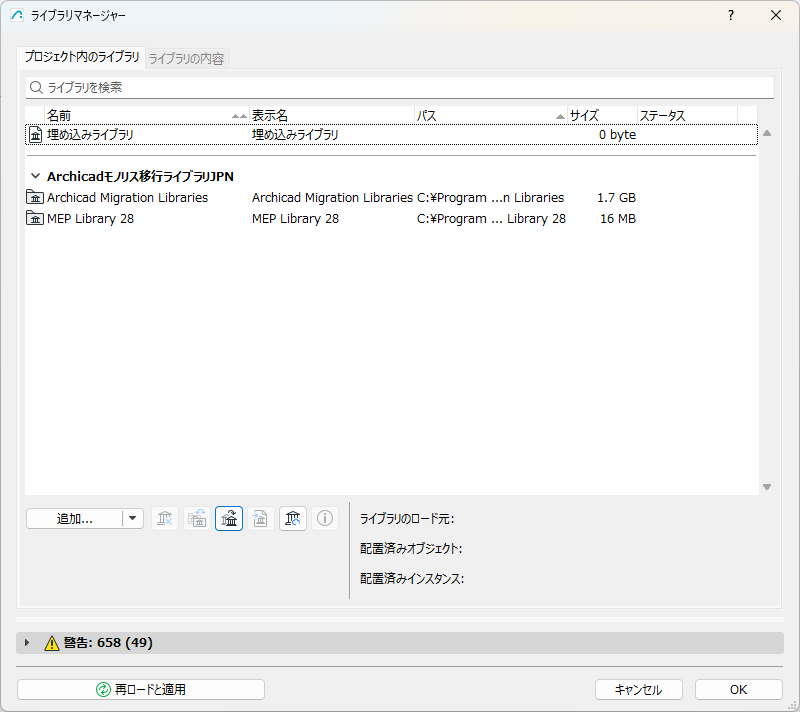
Task: Confirm with the OK button
Action: click(x=738, y=690)
